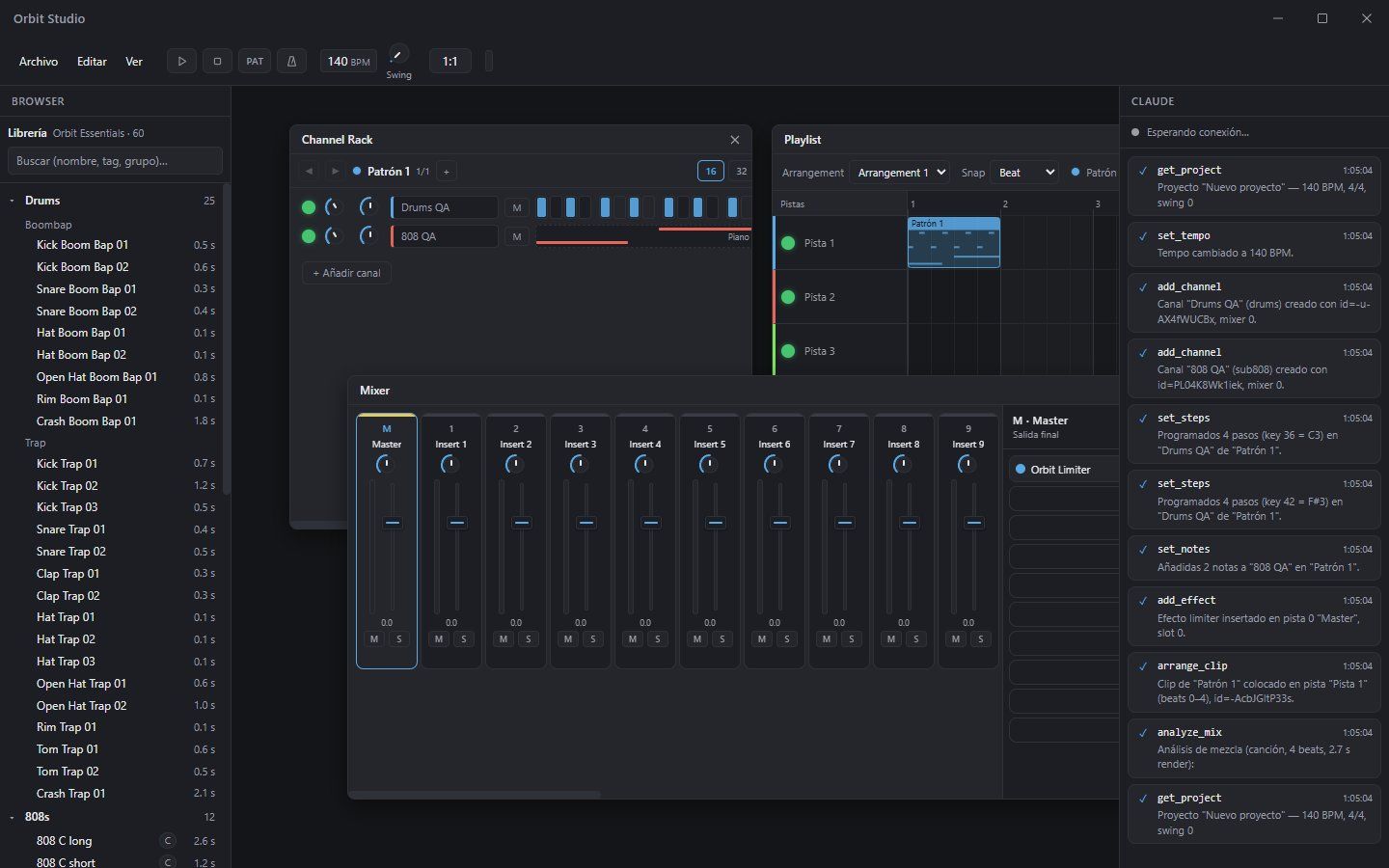Click the Insert 7 fader handle

pyautogui.click(x=844, y=523)
